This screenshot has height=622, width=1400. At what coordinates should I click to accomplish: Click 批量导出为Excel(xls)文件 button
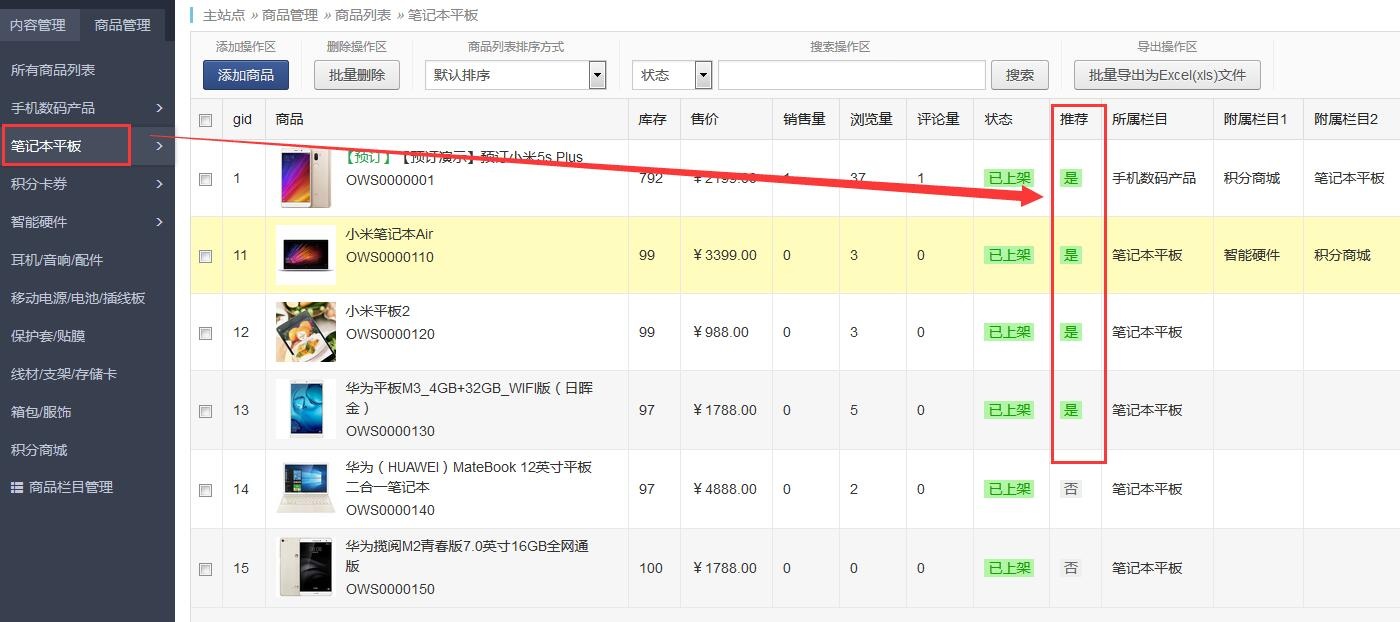(1167, 75)
